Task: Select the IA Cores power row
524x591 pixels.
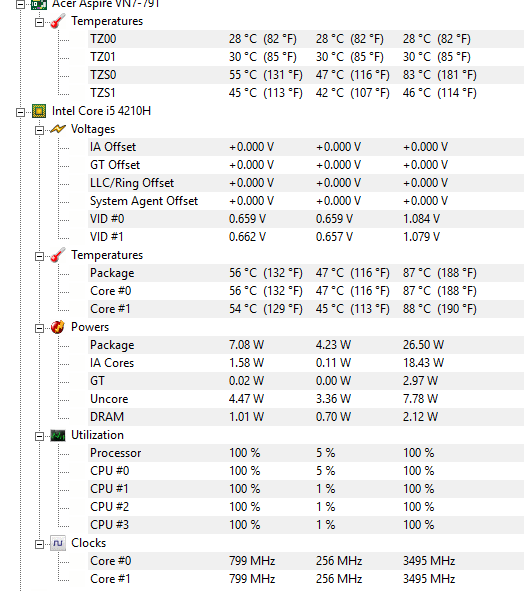Action: (306, 363)
